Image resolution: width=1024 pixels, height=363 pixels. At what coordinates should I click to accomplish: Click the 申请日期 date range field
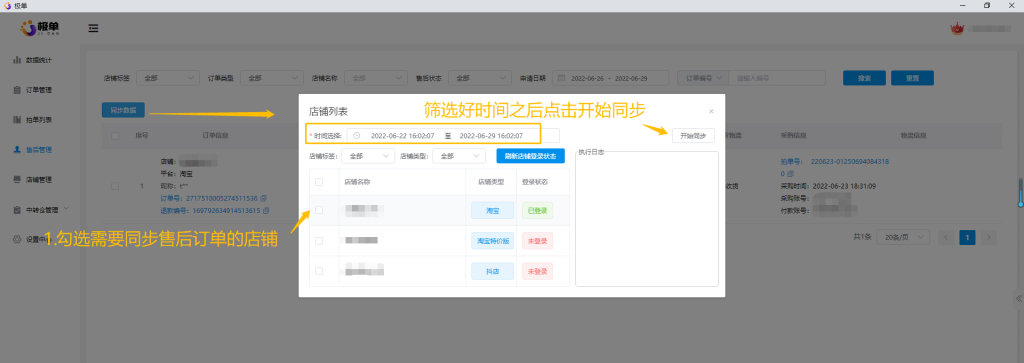point(611,78)
